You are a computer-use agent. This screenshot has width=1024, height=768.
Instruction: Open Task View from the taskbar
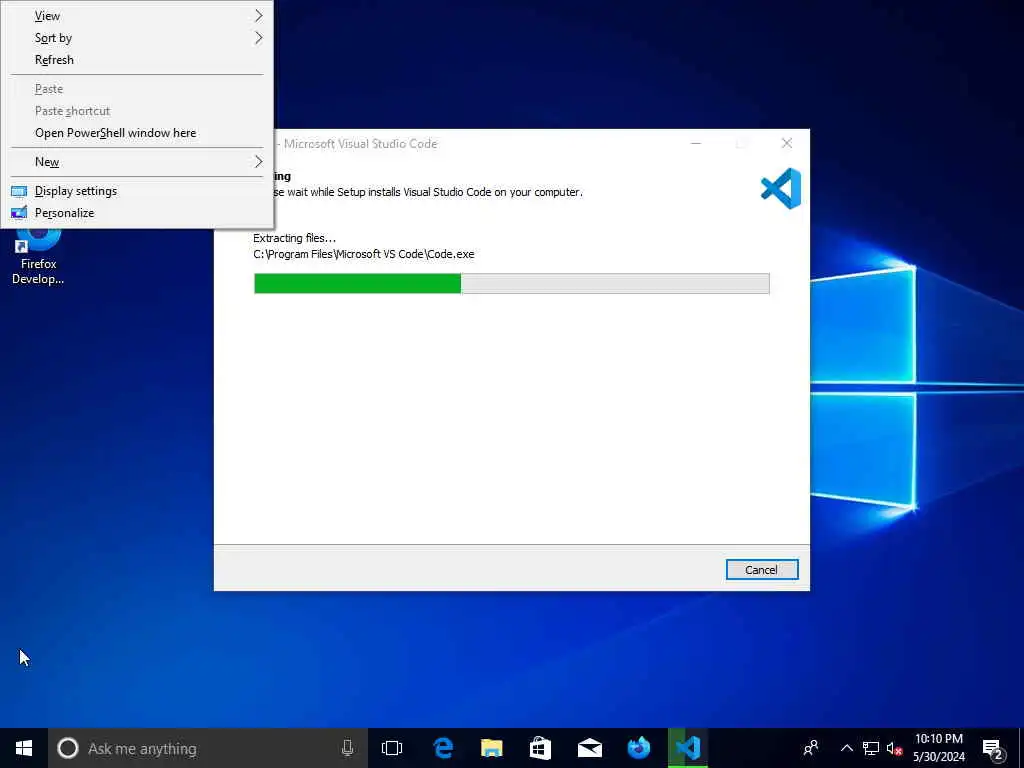pyautogui.click(x=392, y=748)
